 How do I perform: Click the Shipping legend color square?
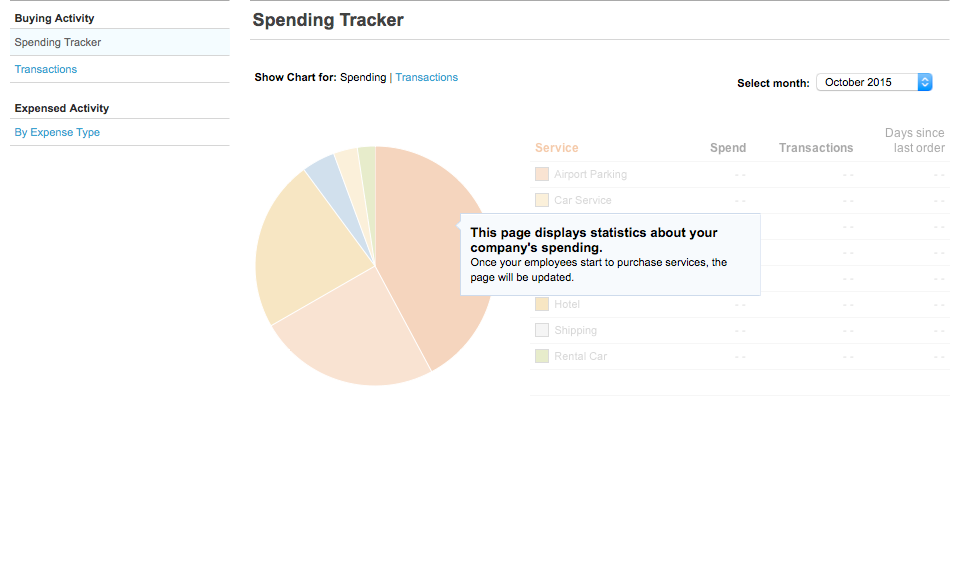[542, 330]
